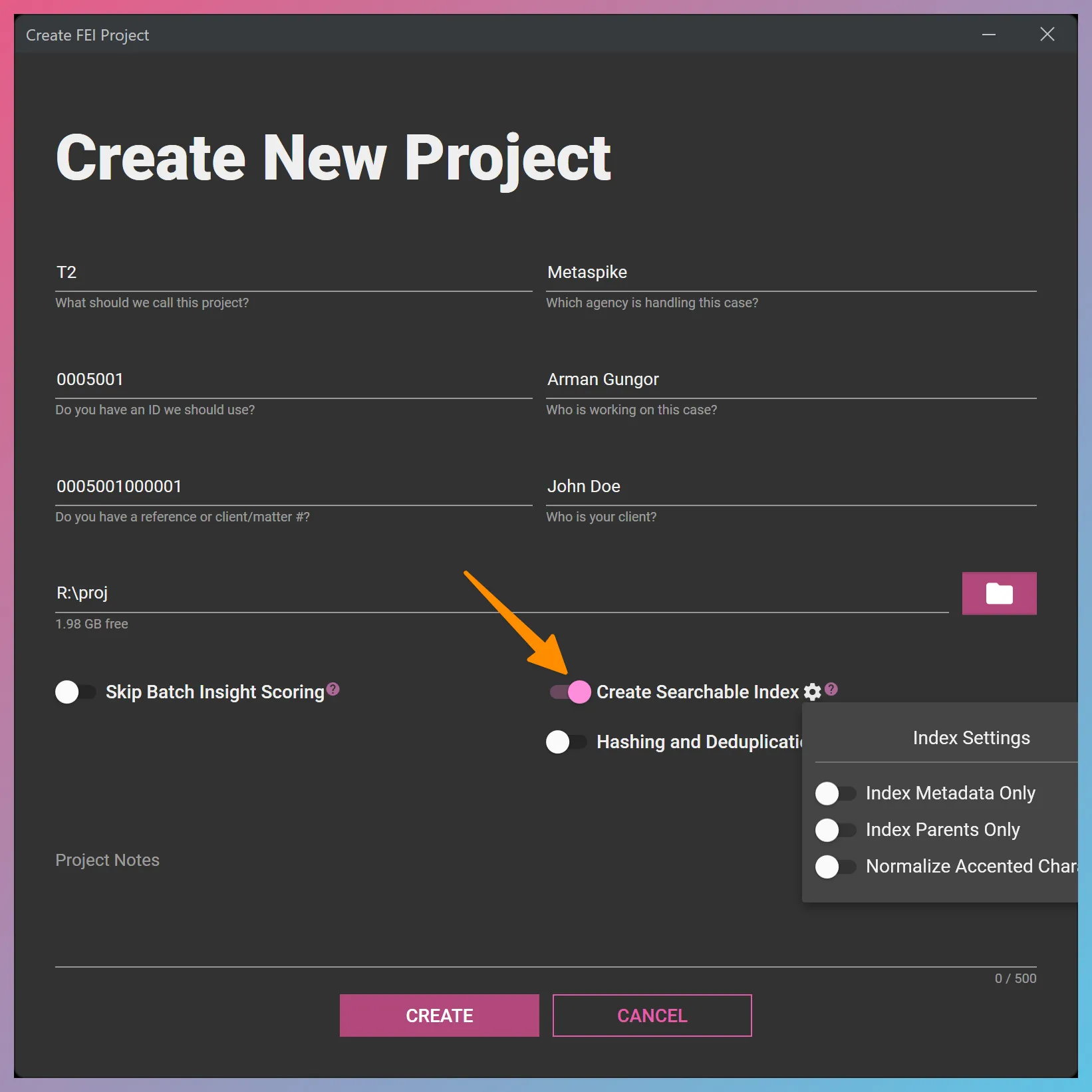Toggle Index Parents Only switch
This screenshot has height=1092, width=1092.
tap(835, 829)
